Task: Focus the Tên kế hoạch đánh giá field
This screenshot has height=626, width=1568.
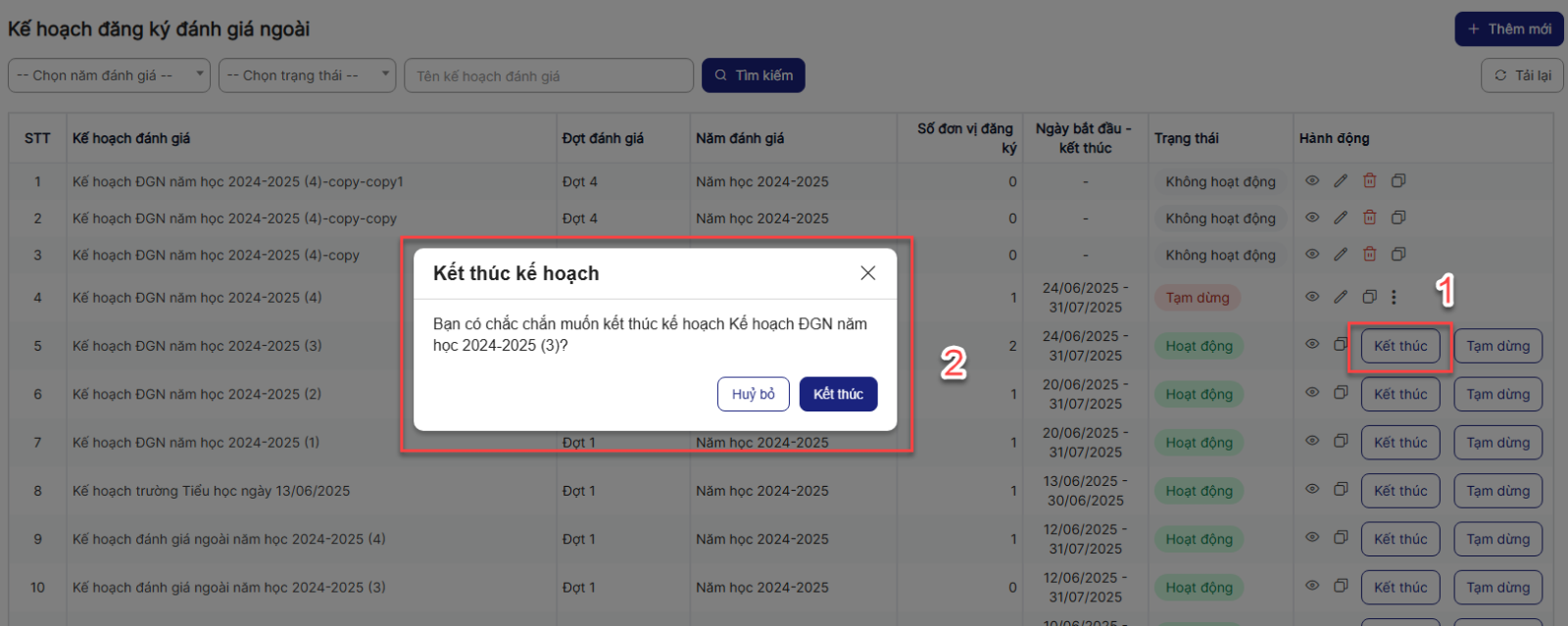Action: pyautogui.click(x=548, y=75)
